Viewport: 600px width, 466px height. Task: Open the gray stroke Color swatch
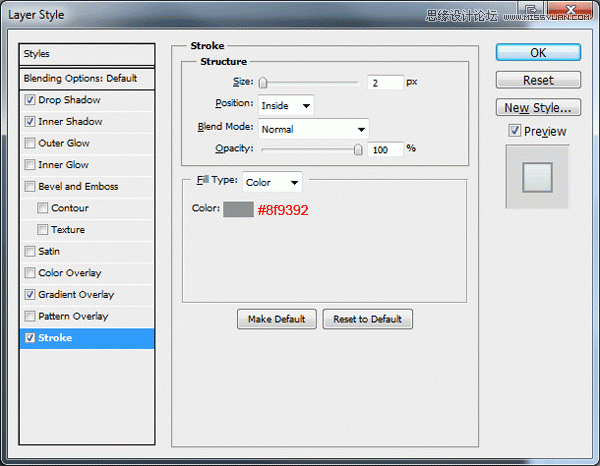tap(238, 210)
